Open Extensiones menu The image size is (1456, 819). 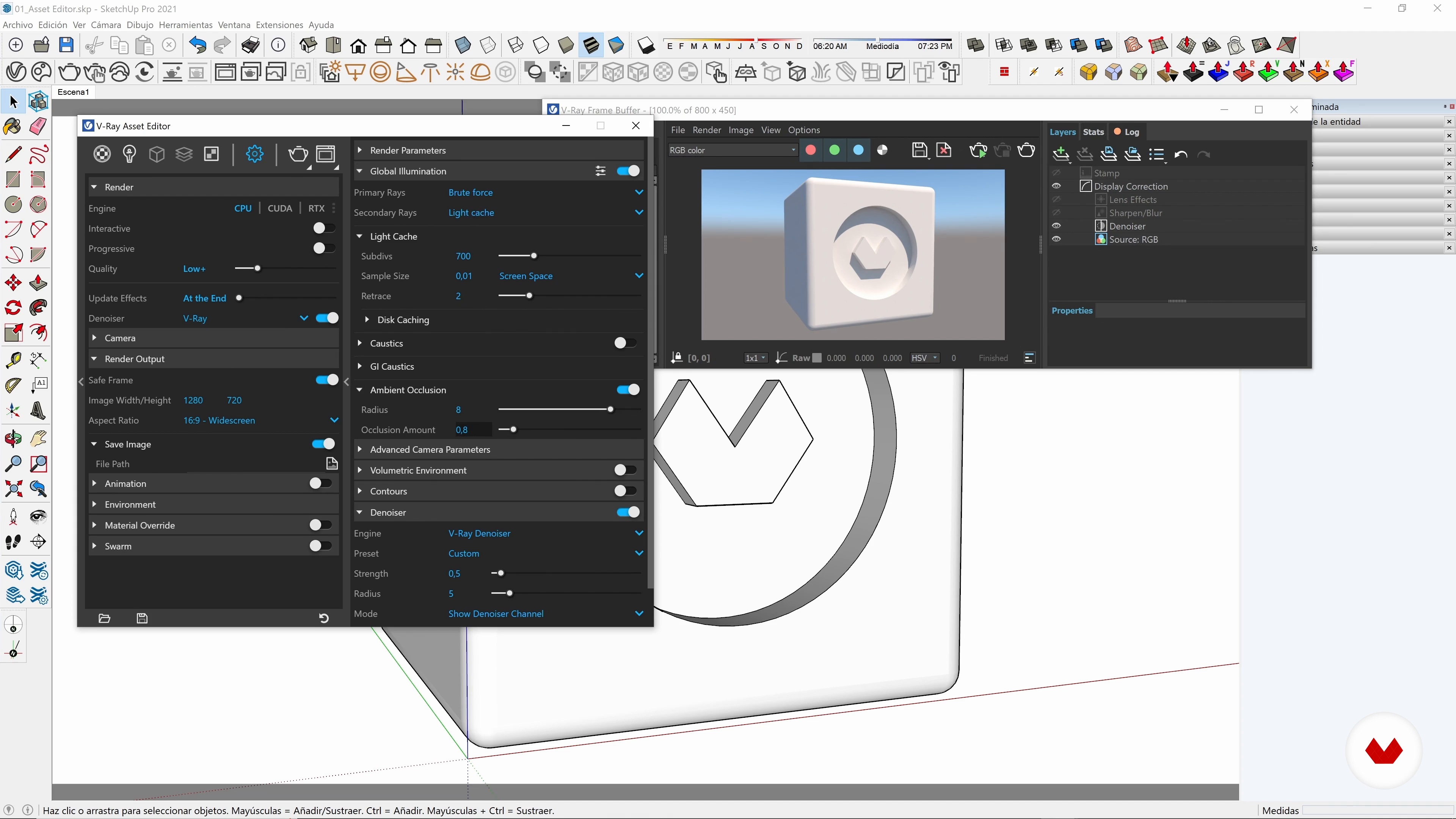click(x=279, y=25)
